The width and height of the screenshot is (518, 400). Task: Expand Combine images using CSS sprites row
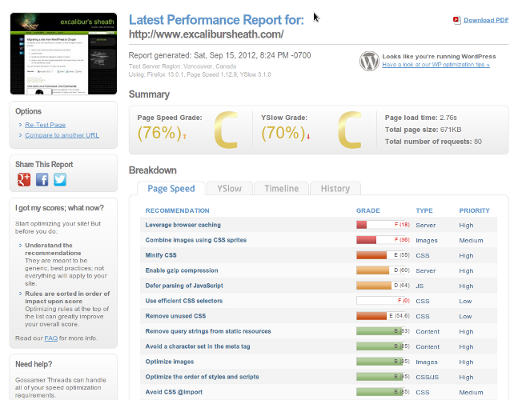pyautogui.click(x=318, y=240)
